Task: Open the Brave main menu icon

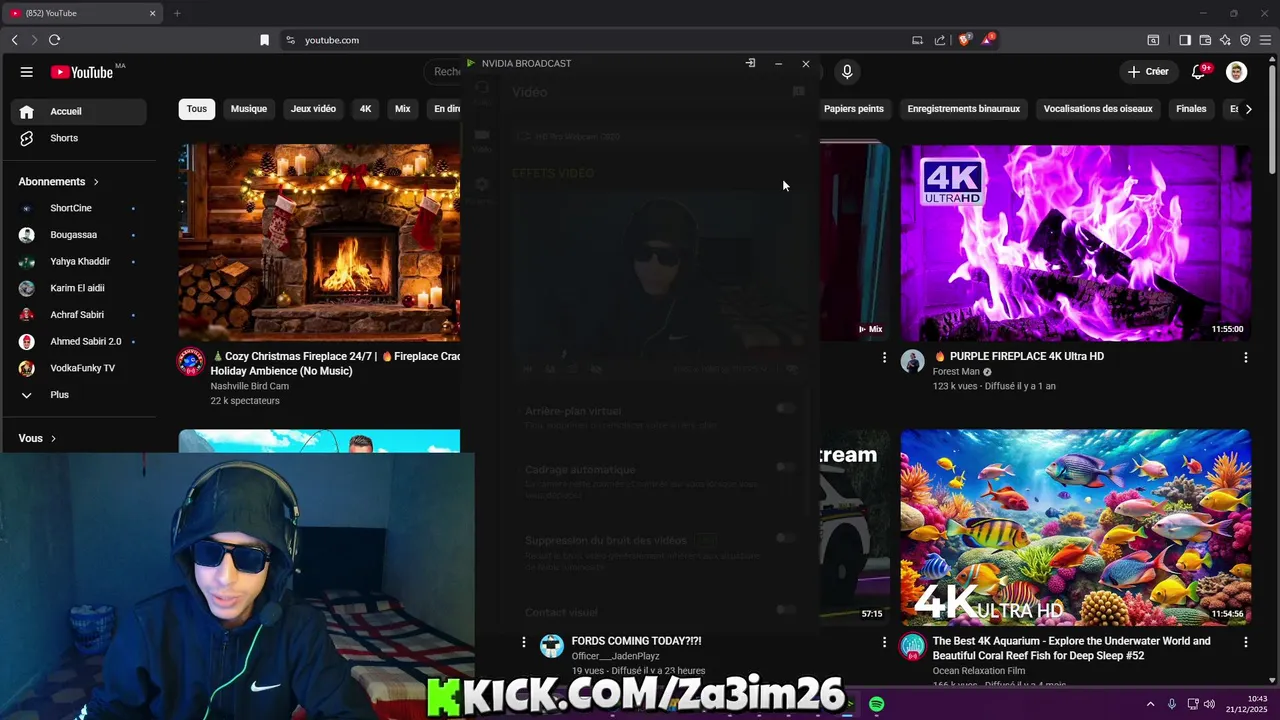Action: (1266, 40)
